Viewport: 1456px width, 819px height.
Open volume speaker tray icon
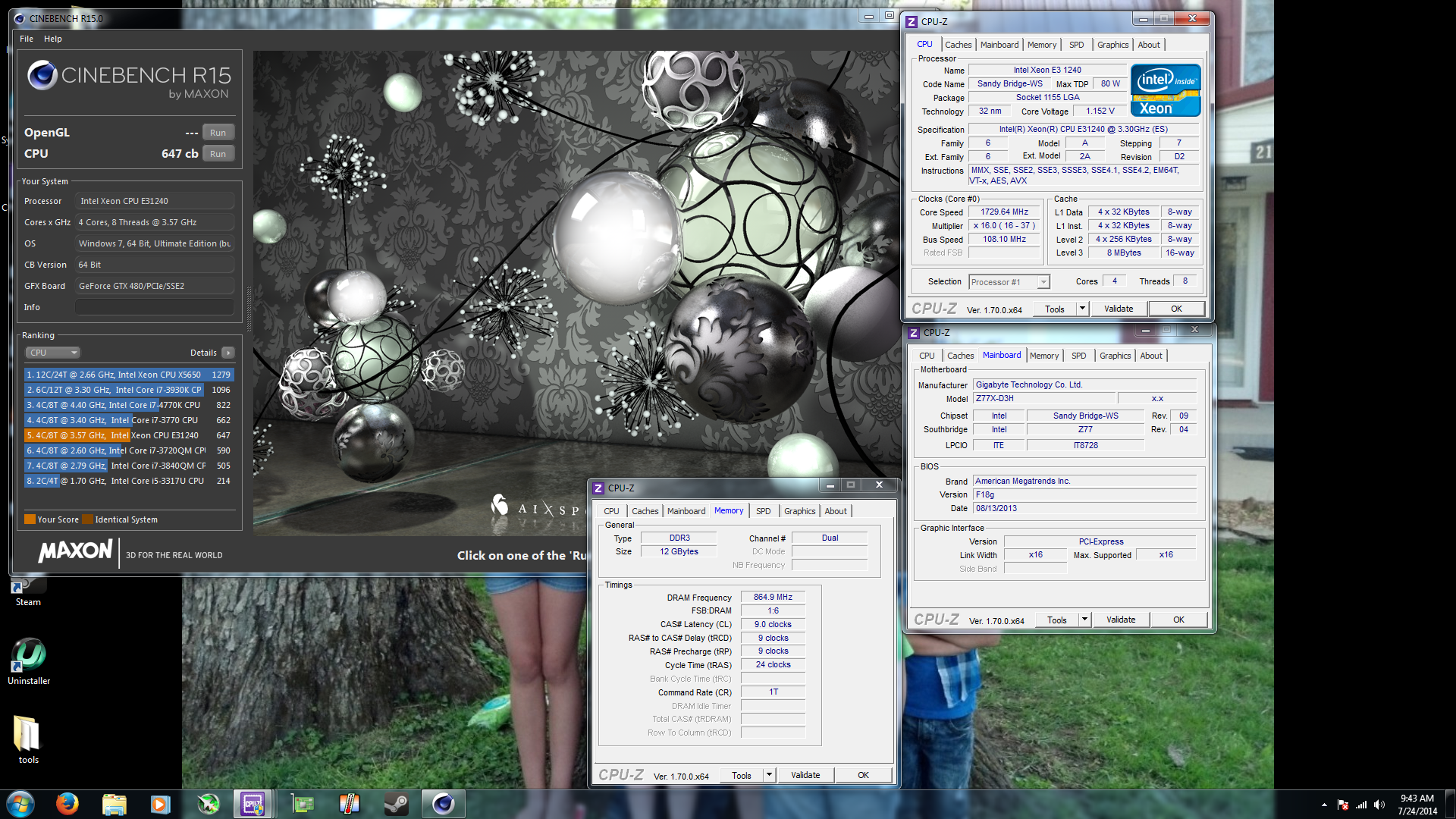(x=1379, y=805)
